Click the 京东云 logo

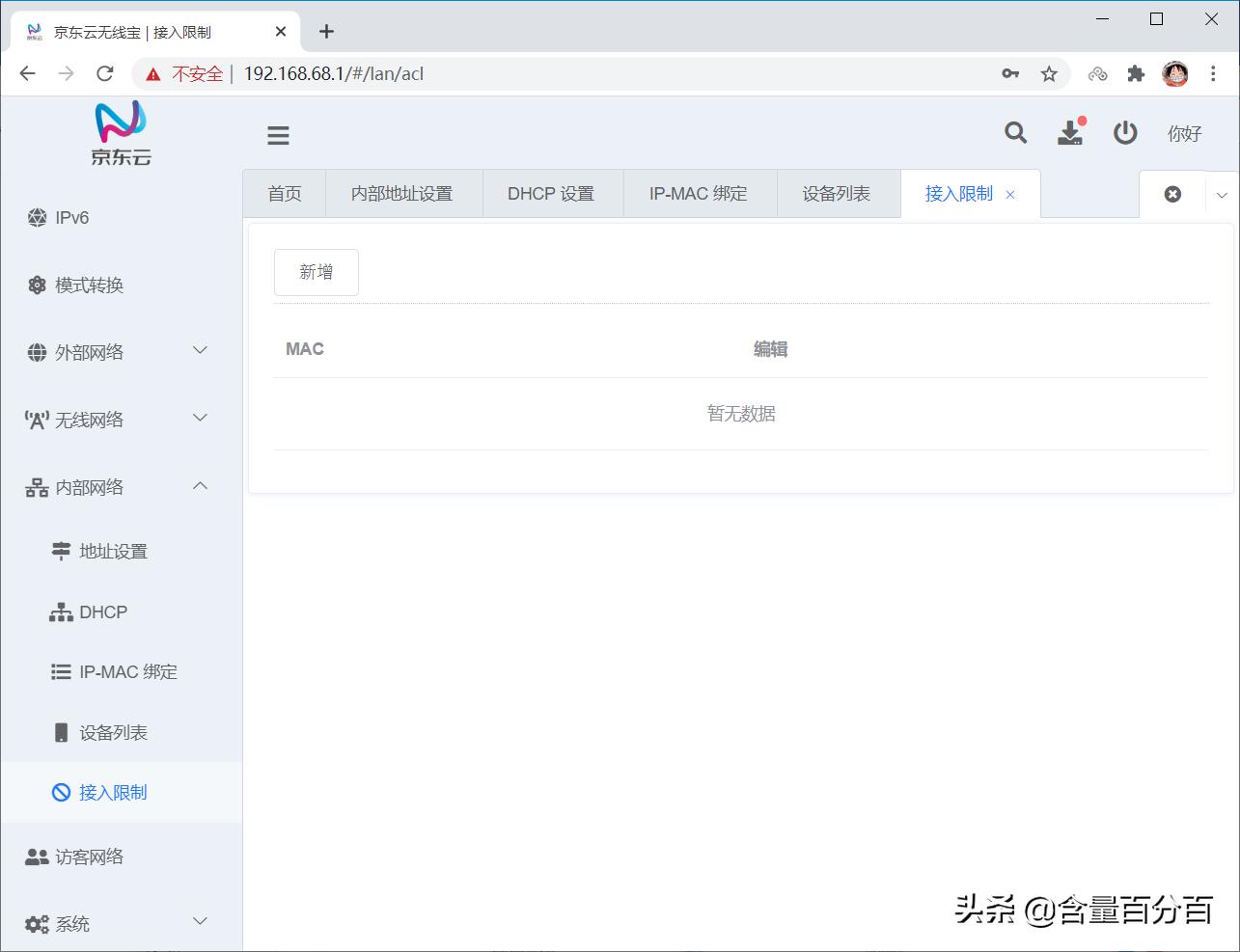pos(120,132)
